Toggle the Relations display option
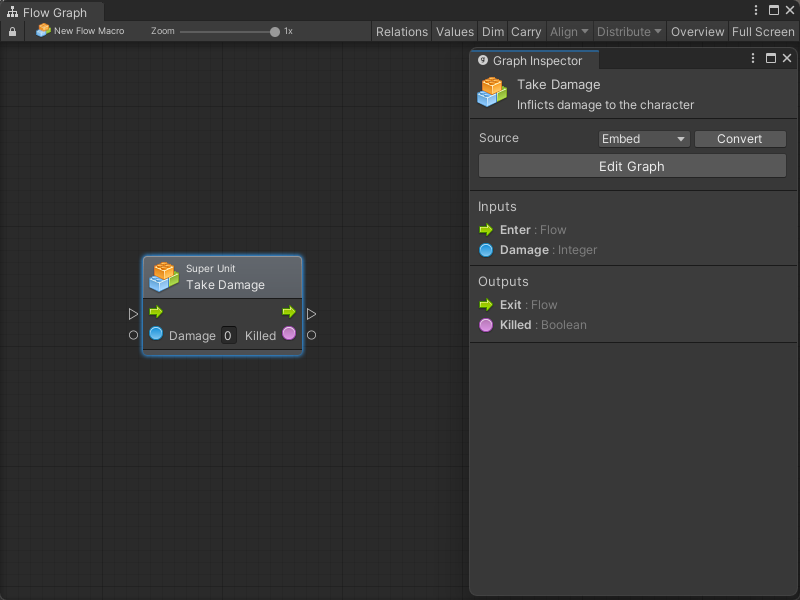 402,32
